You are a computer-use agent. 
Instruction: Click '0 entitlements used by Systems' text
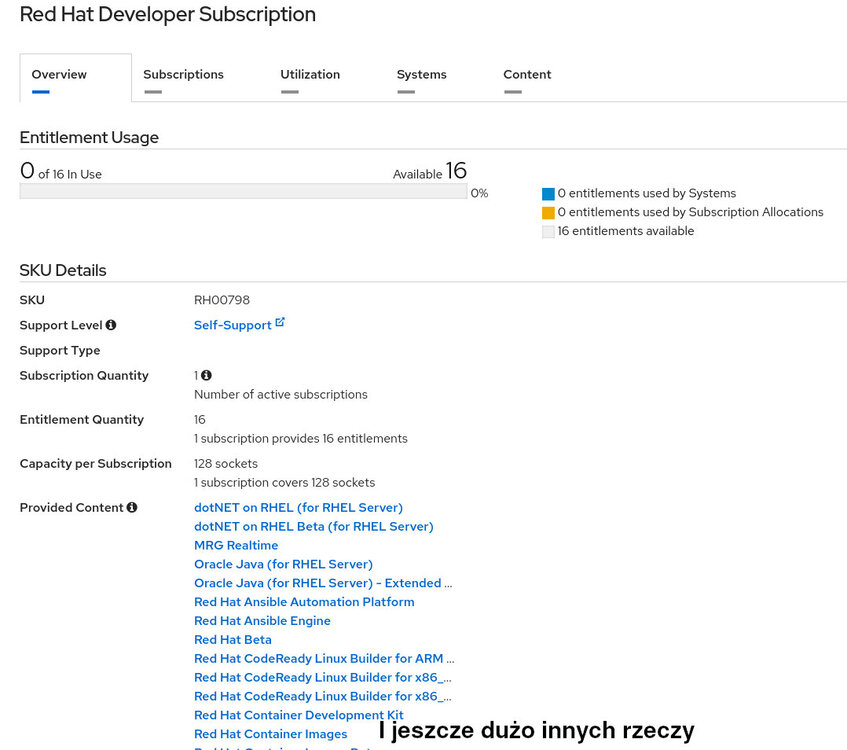pyautogui.click(x=647, y=193)
